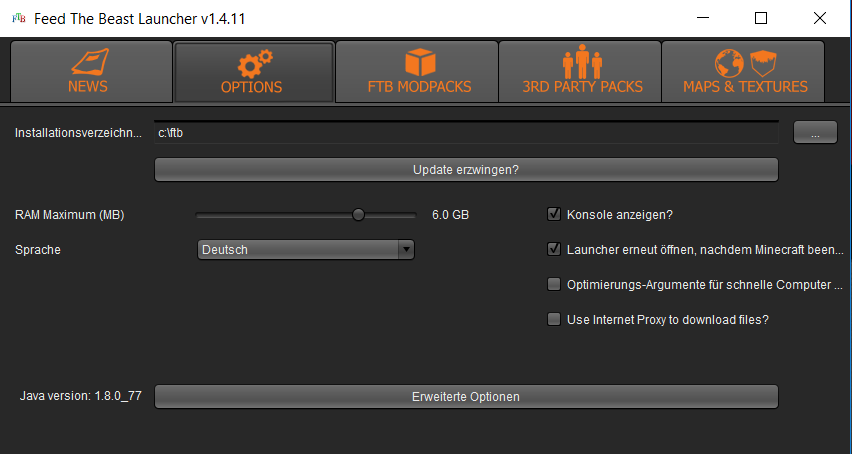This screenshot has height=454, width=852.
Task: Click the FTB logo icon in title bar
Action: point(18,18)
